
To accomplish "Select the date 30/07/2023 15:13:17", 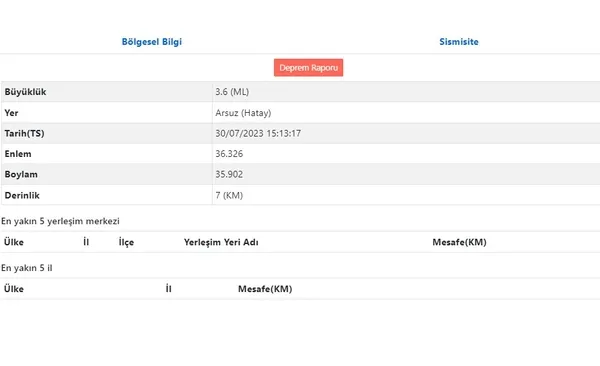I will pos(258,134).
